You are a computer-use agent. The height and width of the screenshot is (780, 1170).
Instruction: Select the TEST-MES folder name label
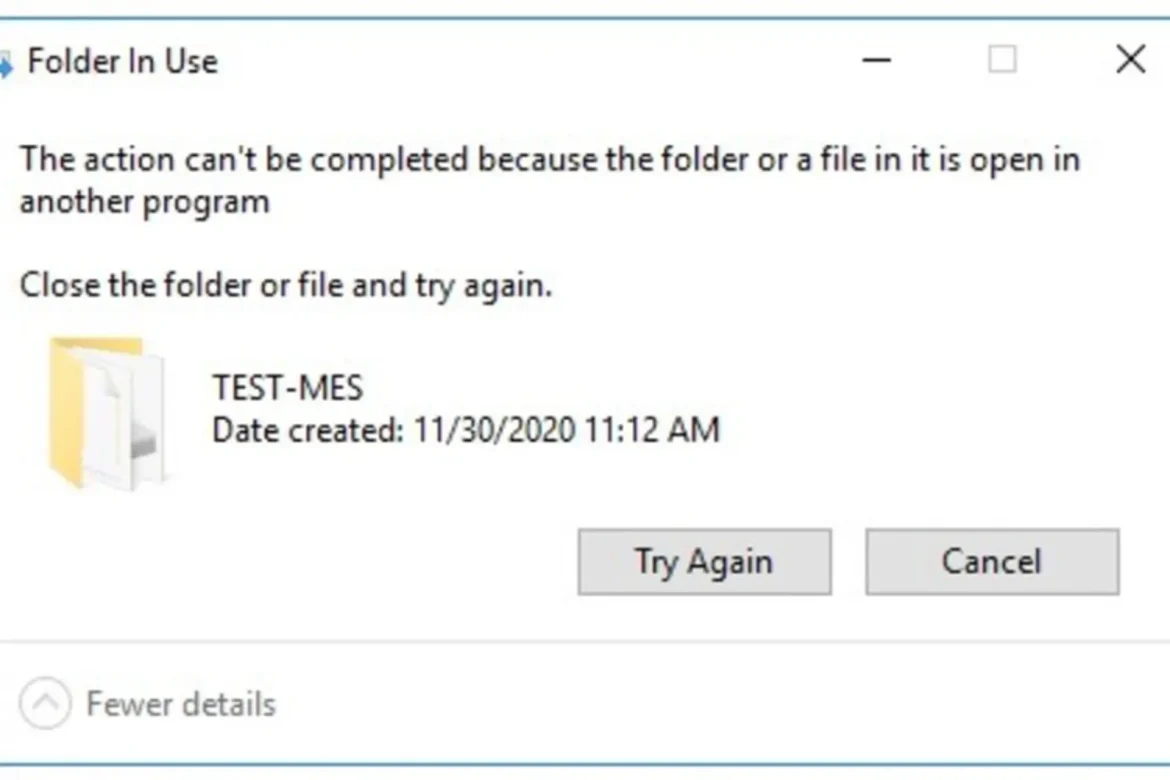[288, 388]
